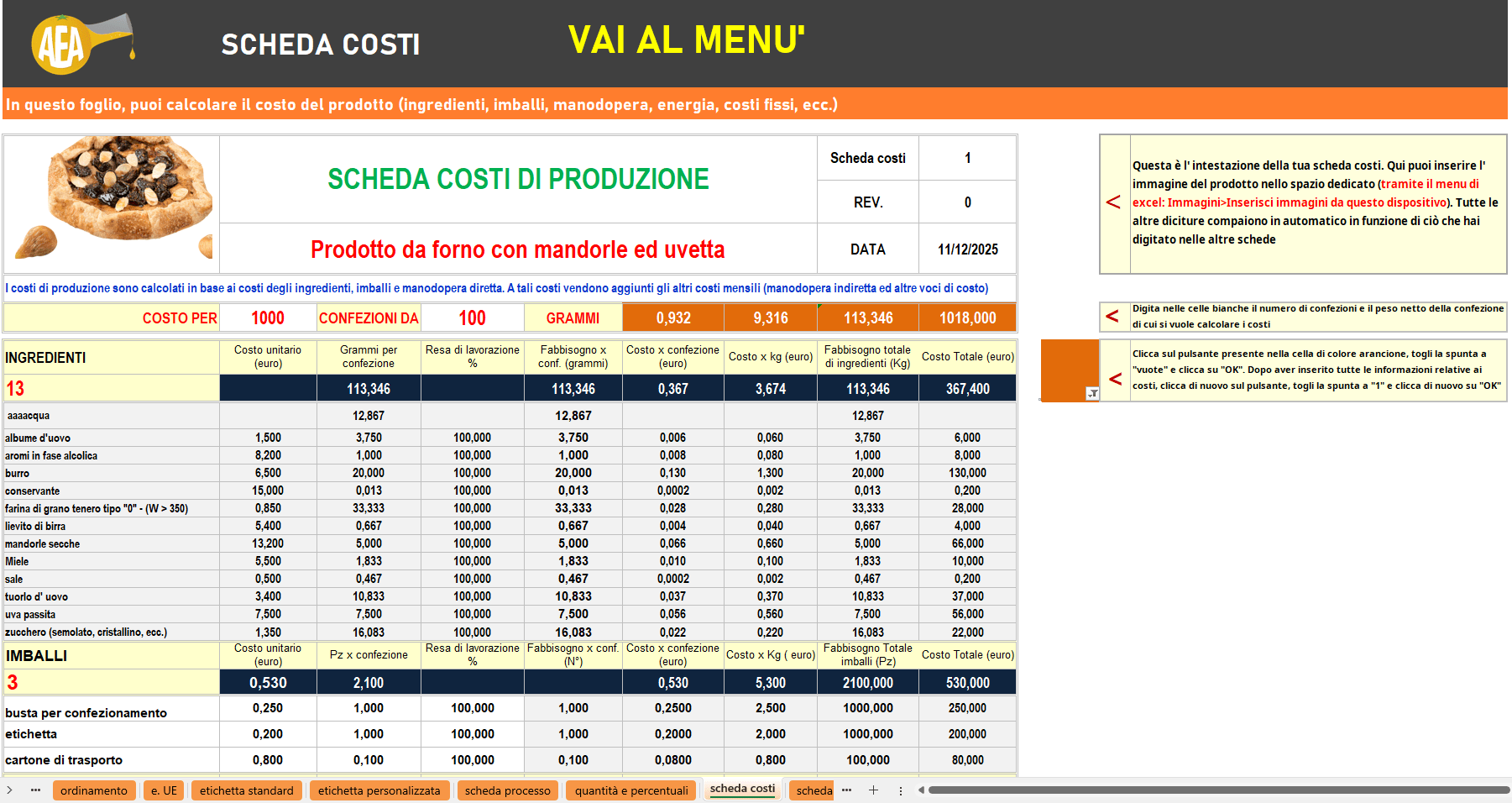Select the farina di grano tenero row name
This screenshot has height=803, width=1512.
click(111, 508)
